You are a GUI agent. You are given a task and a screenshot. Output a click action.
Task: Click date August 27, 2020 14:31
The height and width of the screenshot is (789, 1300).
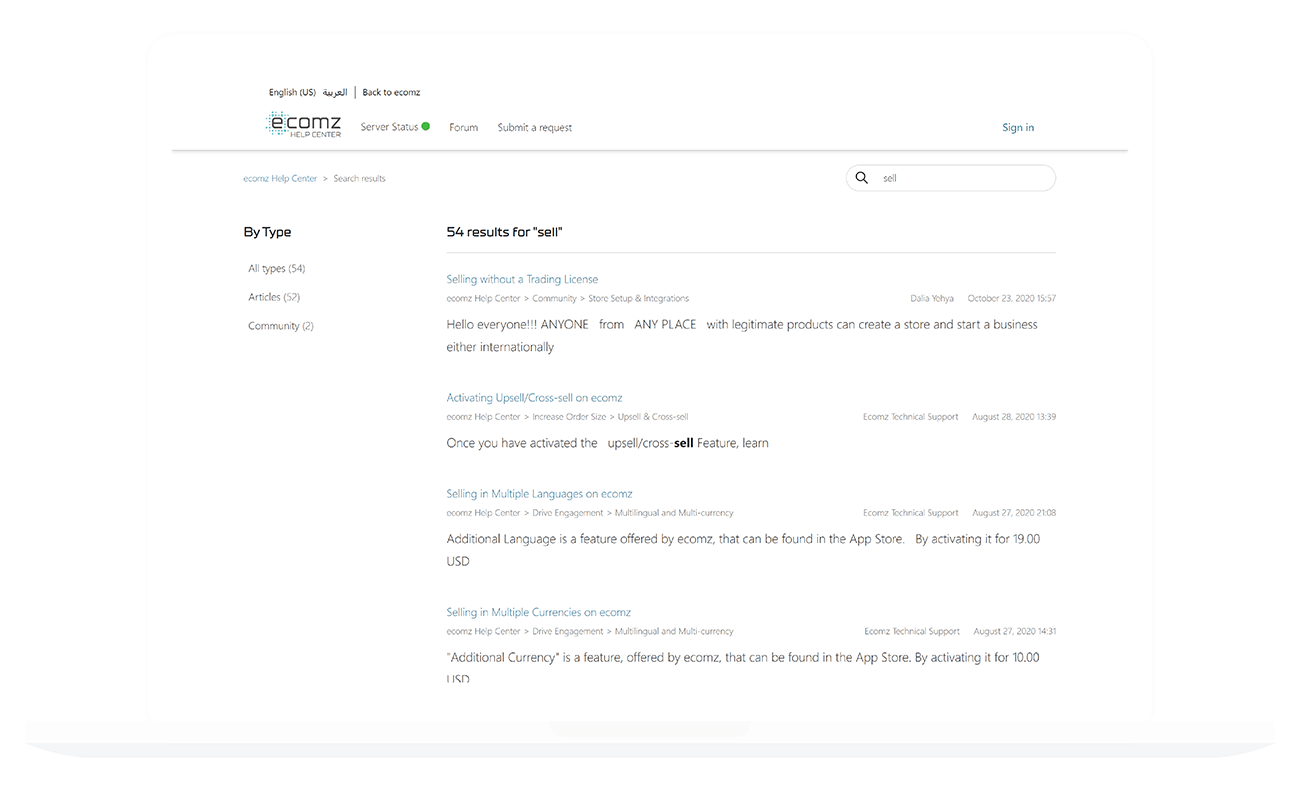pos(1014,631)
